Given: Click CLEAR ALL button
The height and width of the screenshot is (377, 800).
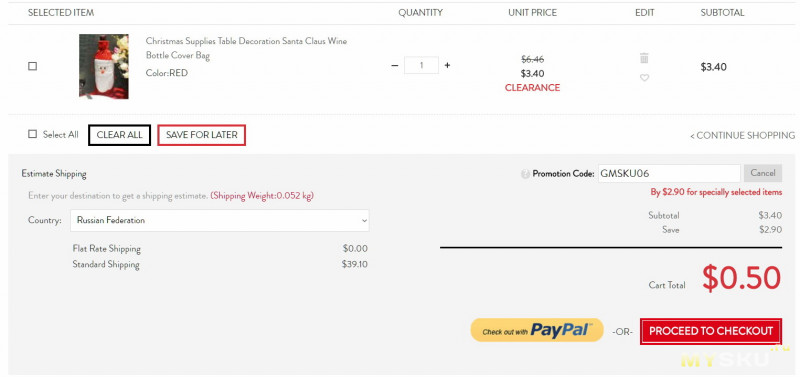Looking at the screenshot, I should pos(119,135).
